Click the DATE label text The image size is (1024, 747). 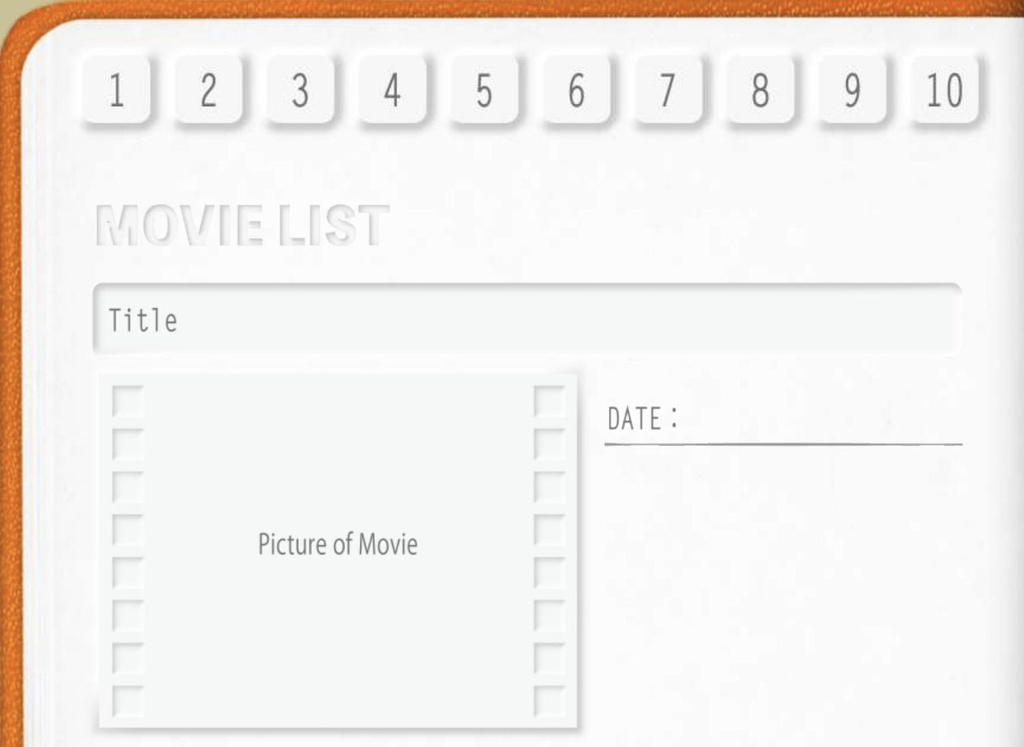click(641, 418)
